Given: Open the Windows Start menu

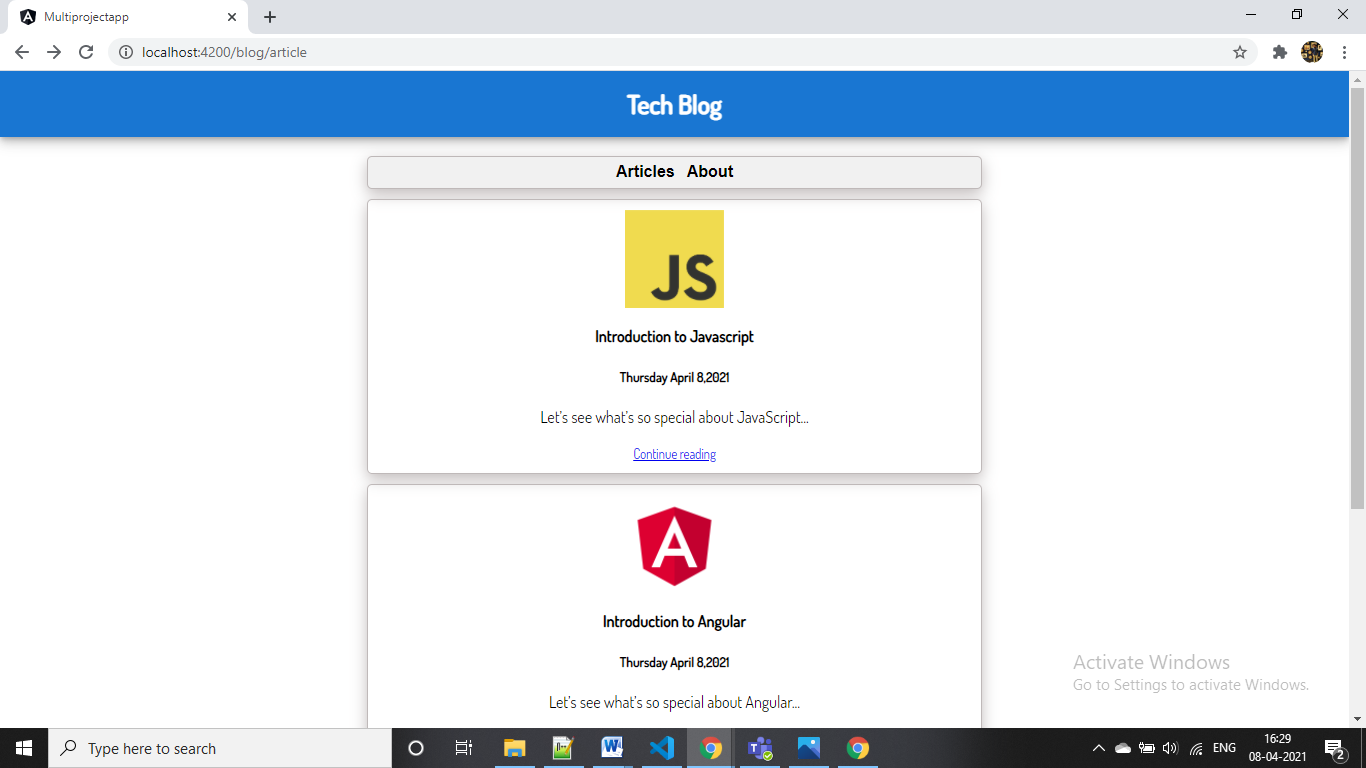Looking at the screenshot, I should pyautogui.click(x=24, y=748).
